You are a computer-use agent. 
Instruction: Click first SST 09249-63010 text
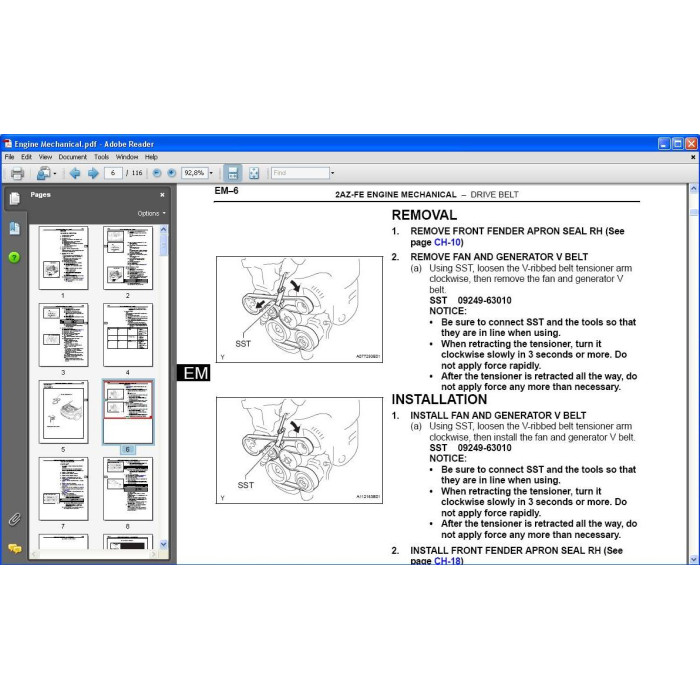point(471,300)
